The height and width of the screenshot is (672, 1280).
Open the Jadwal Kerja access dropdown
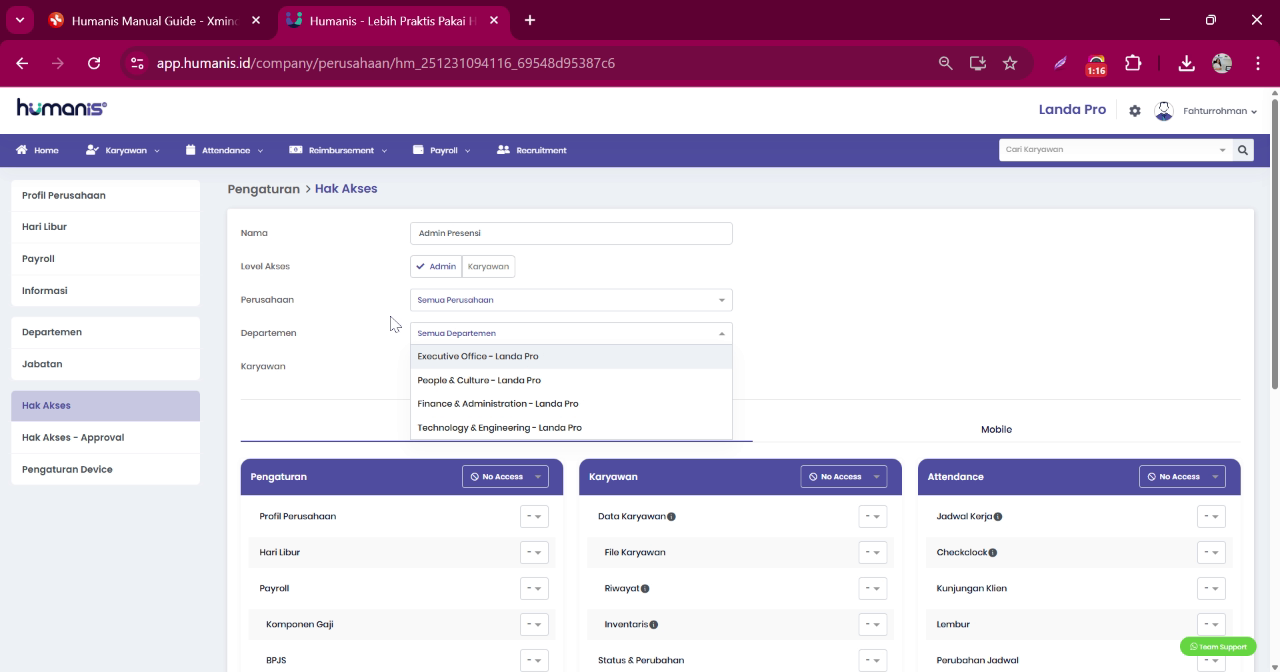coord(1211,517)
